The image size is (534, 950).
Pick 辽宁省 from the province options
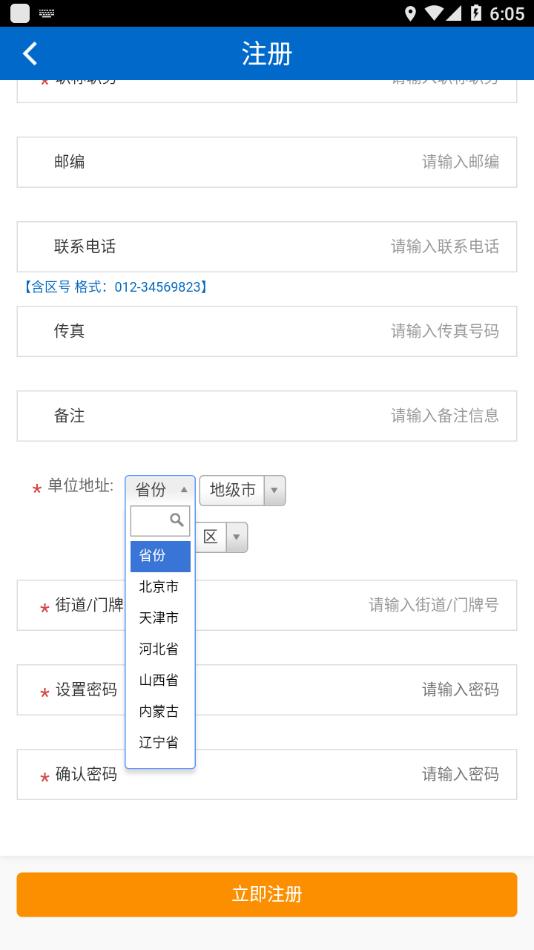pos(160,742)
